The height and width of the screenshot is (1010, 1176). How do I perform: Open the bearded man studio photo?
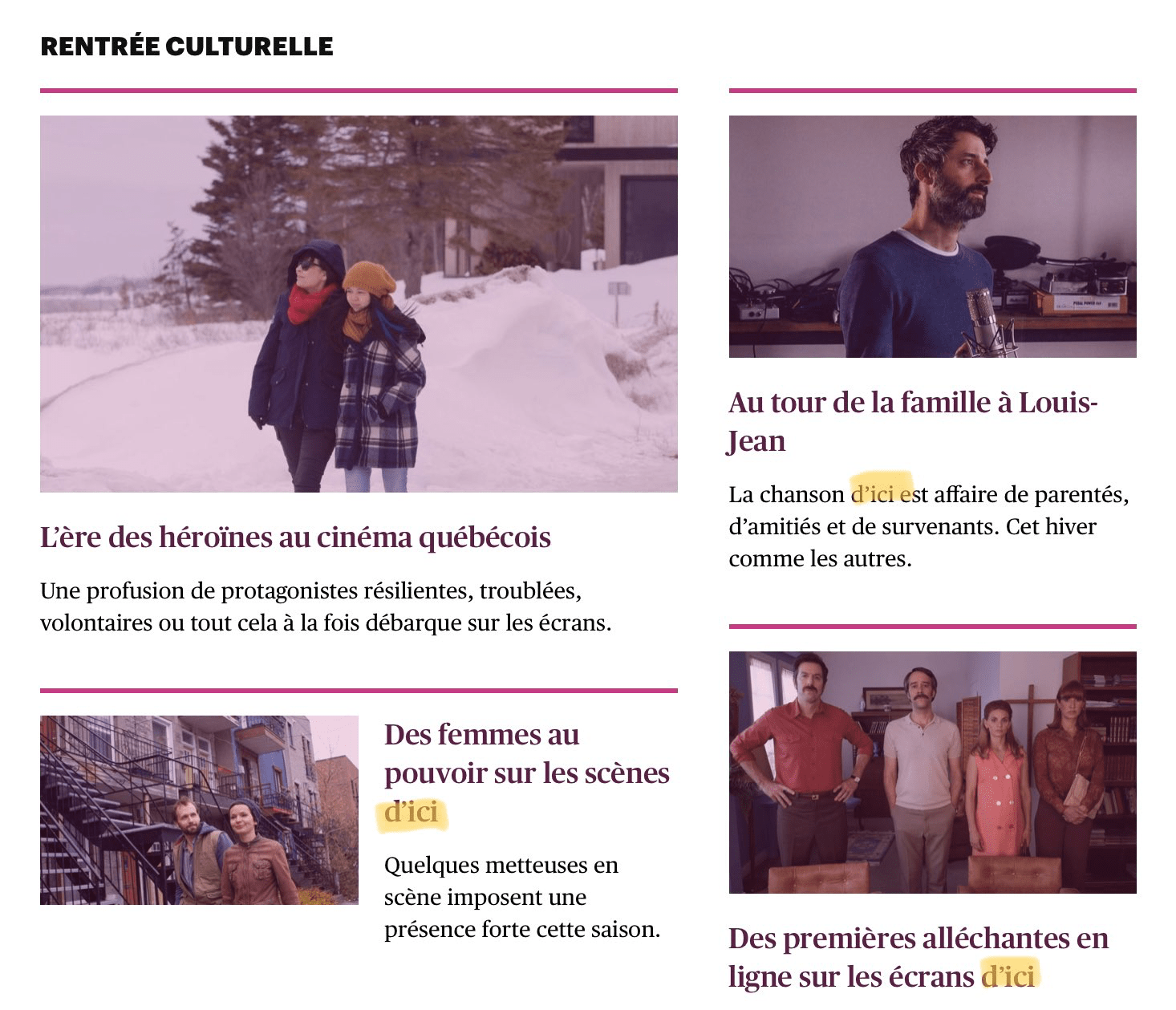point(932,237)
